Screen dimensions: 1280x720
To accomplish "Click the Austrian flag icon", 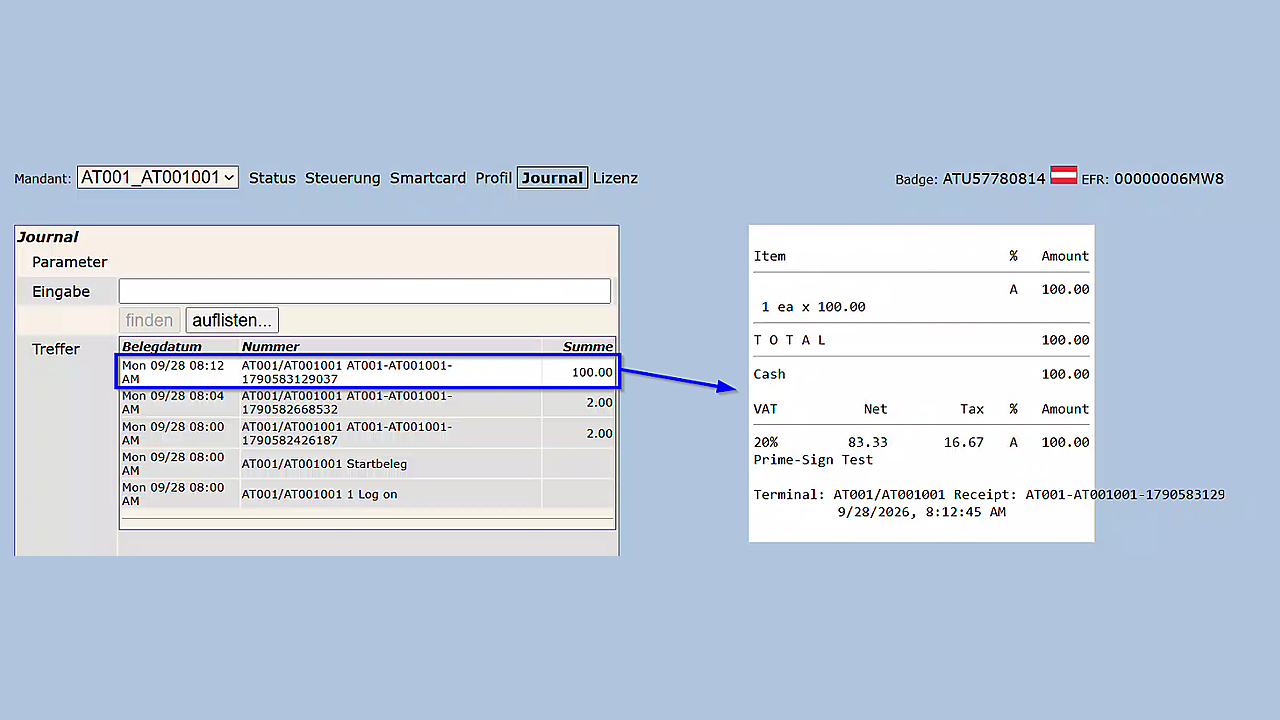I will click(1063, 177).
